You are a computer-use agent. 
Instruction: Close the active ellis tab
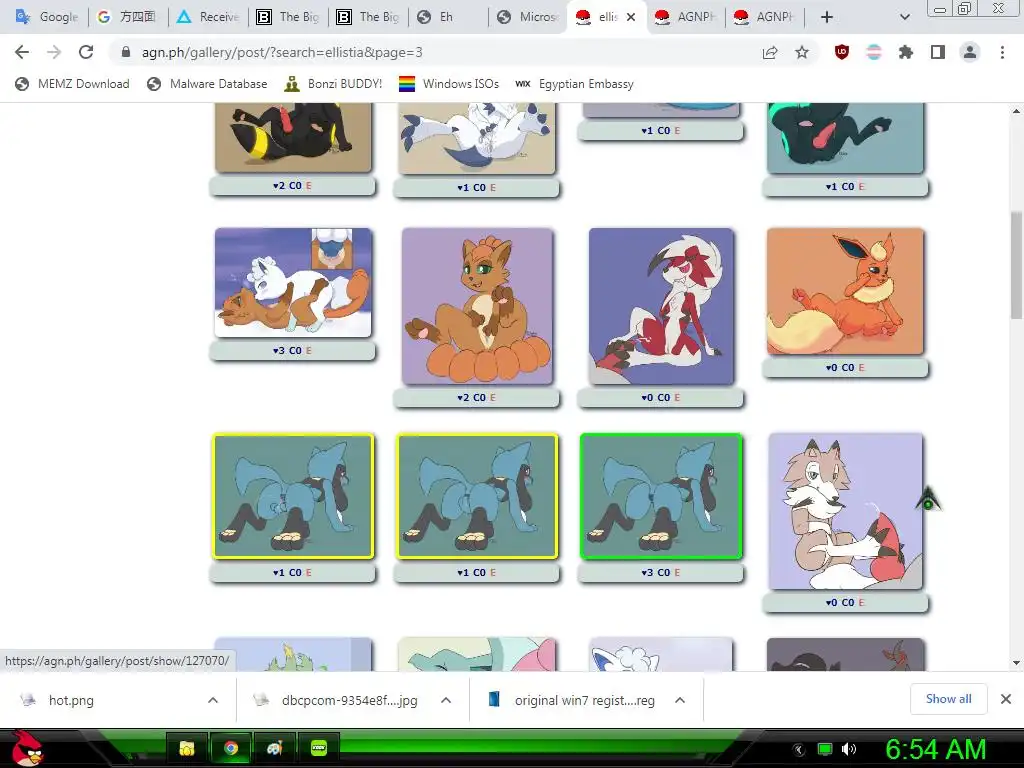pyautogui.click(x=631, y=17)
